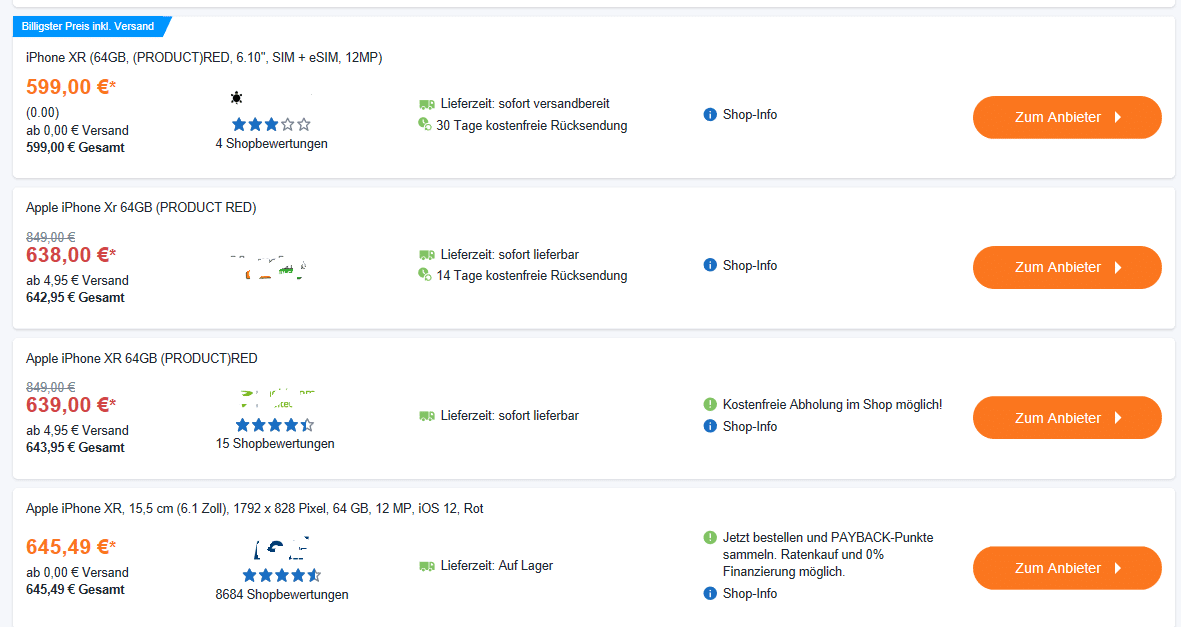Screen dimensions: 1181x627
Task: Click 'Lieferzeit: sofort lieferbar' in the 639,00 € offer
Action: click(x=510, y=416)
